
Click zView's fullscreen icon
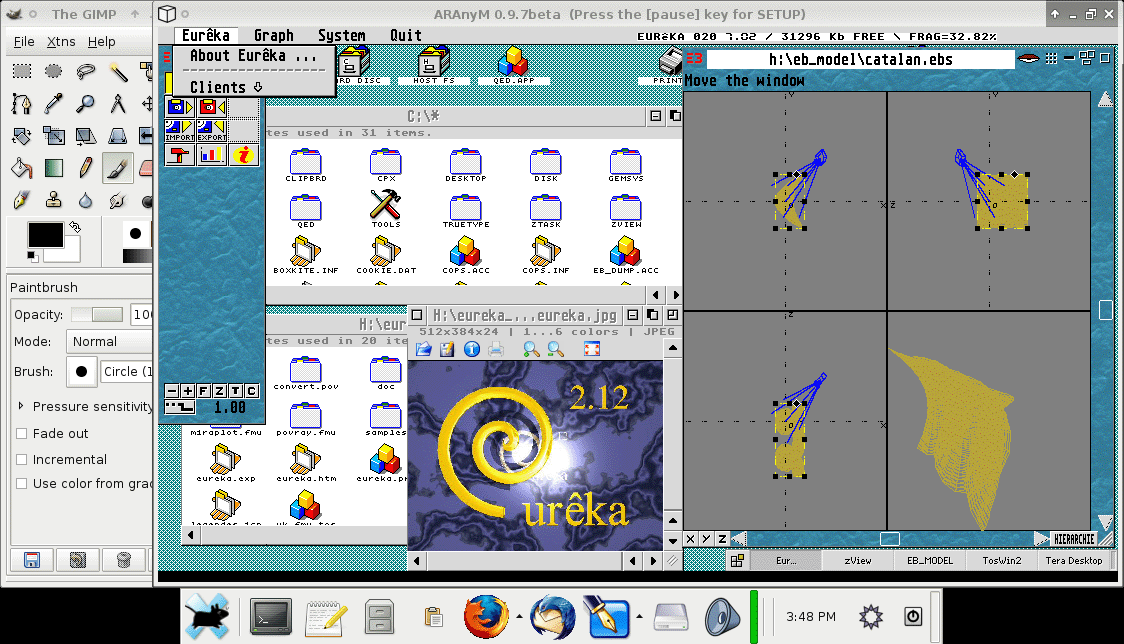[591, 349]
